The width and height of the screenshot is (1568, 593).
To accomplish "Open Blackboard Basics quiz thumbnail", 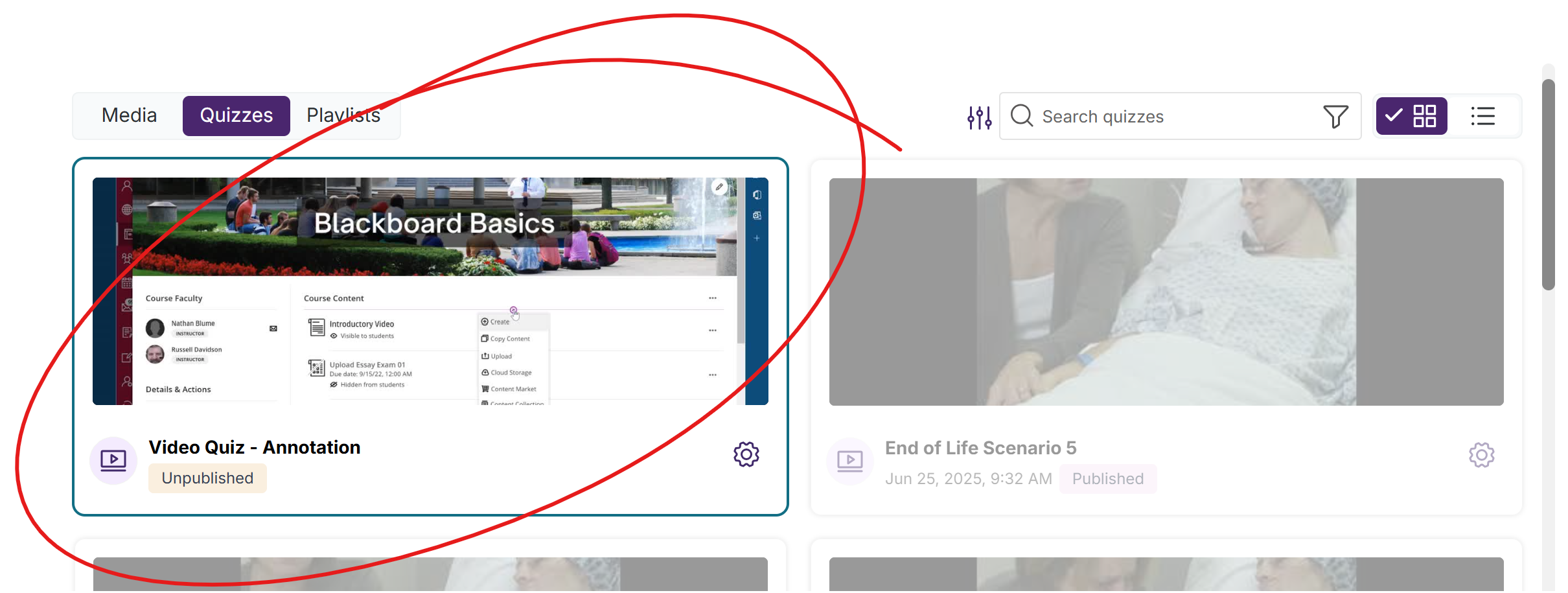I will click(430, 291).
